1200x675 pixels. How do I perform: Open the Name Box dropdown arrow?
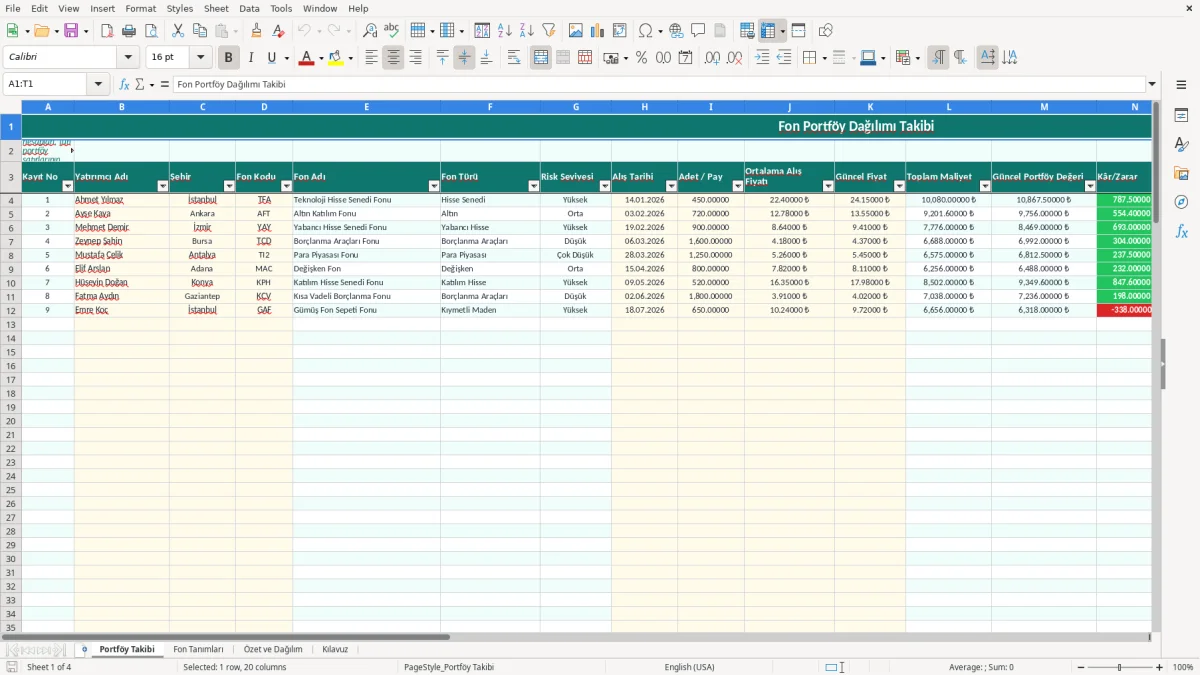click(97, 84)
